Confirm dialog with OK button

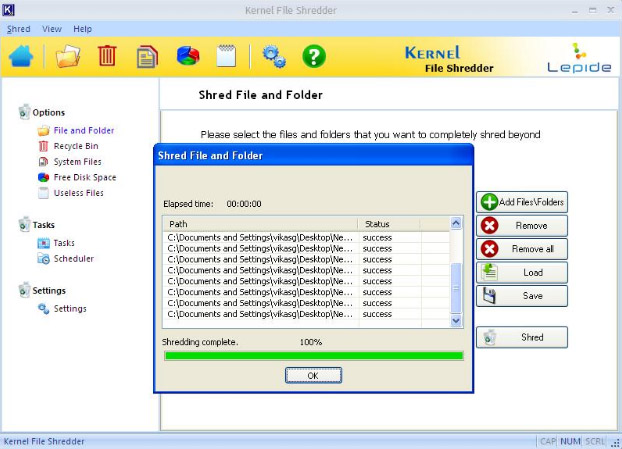click(313, 375)
